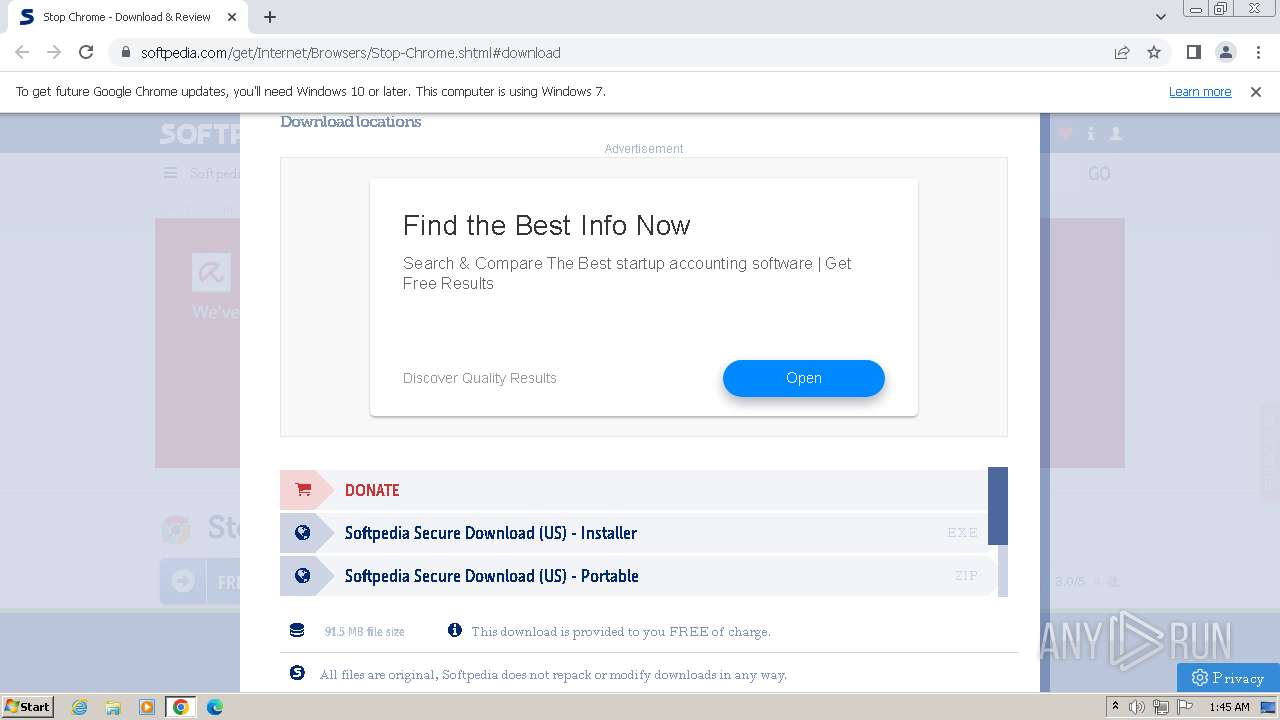This screenshot has width=1280, height=720.
Task: Click the 91.5 MB file size text
Action: (364, 632)
